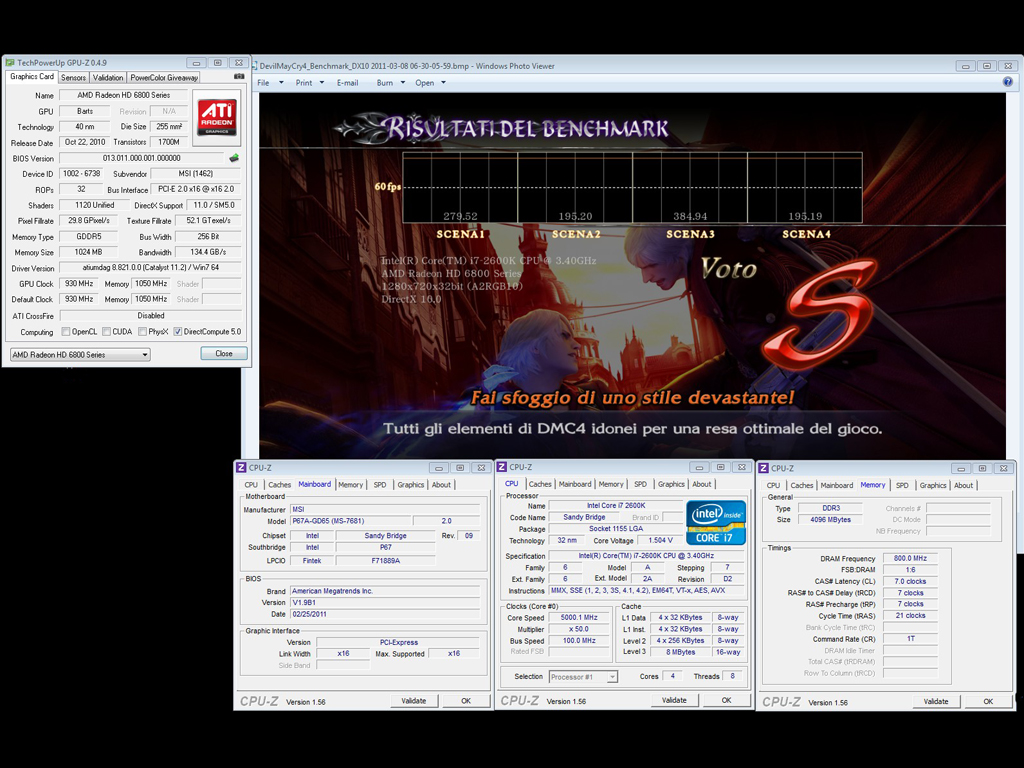This screenshot has width=1024, height=768.
Task: Open the Caches tab in the middle CPU-Z window
Action: [x=540, y=484]
